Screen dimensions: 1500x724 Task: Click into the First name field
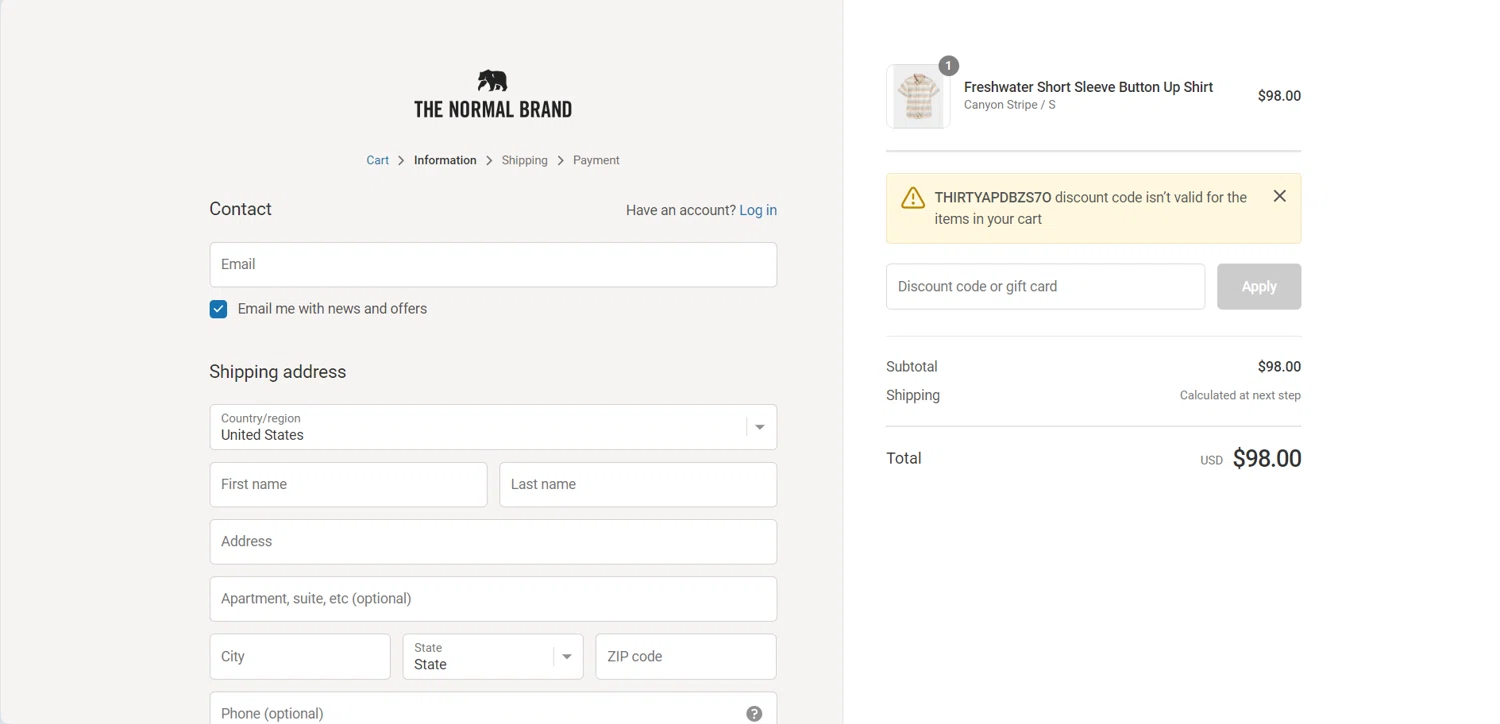click(x=348, y=485)
